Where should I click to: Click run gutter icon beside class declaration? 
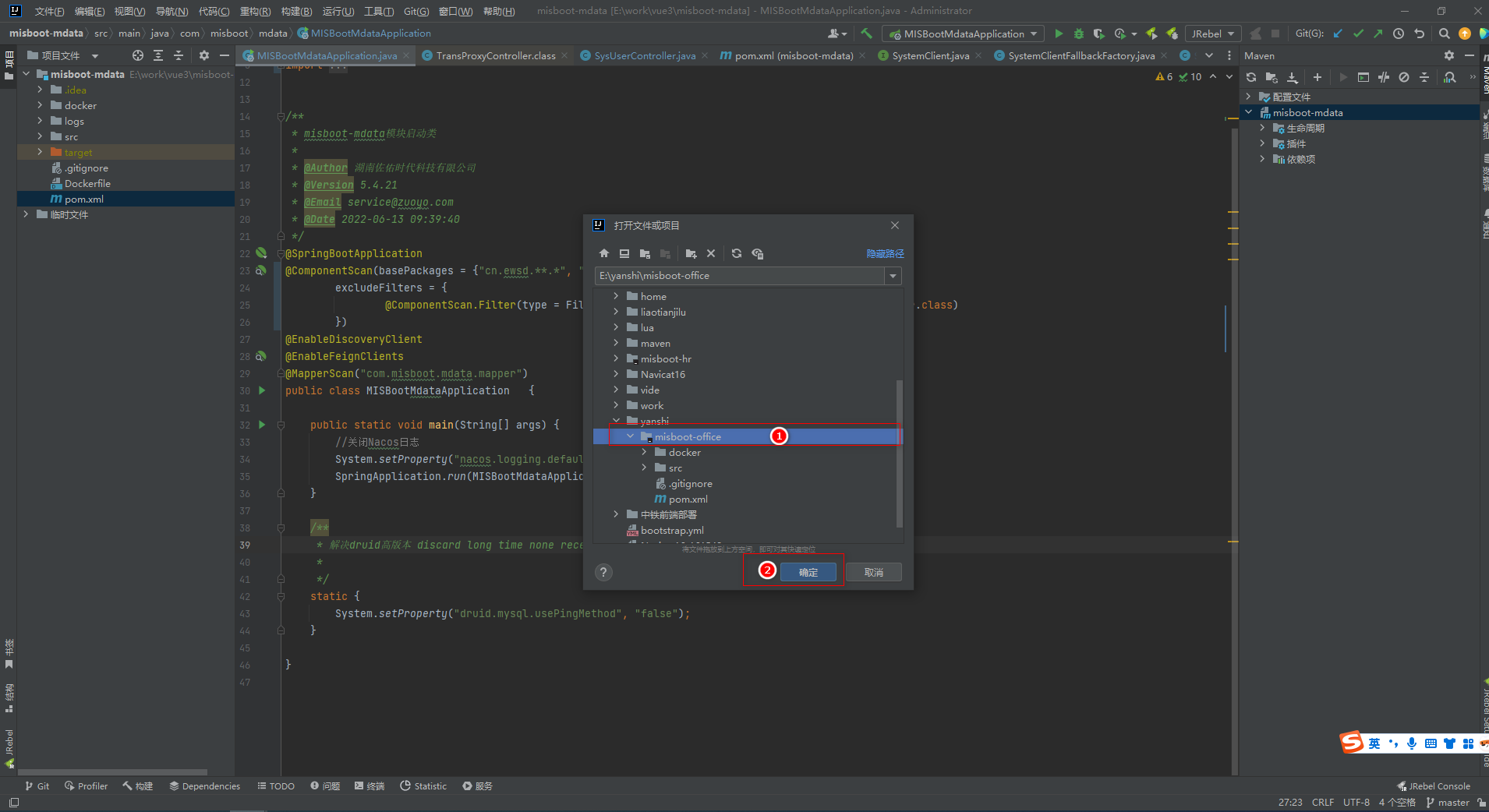(262, 390)
